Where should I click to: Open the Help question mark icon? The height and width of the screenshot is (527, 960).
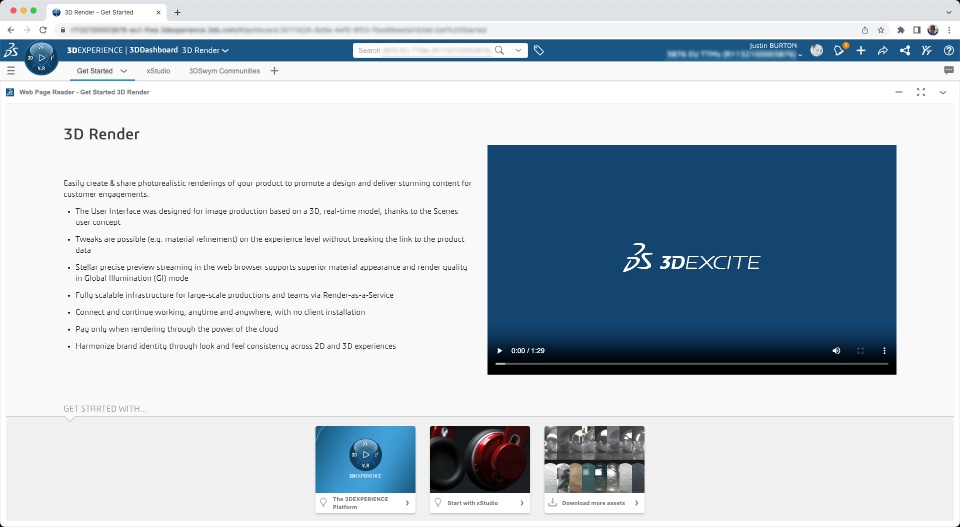(949, 51)
